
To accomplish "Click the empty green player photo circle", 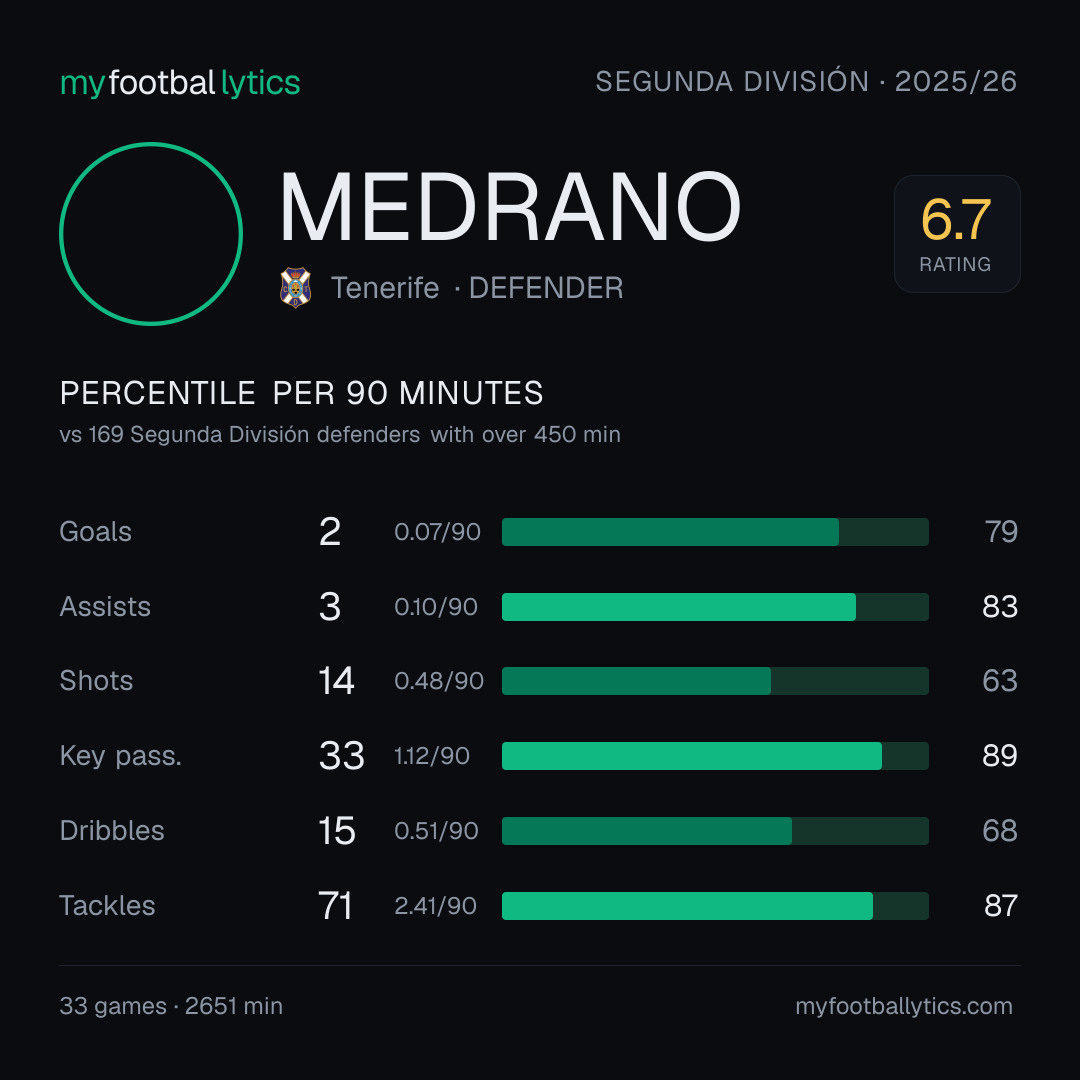I will coord(151,233).
